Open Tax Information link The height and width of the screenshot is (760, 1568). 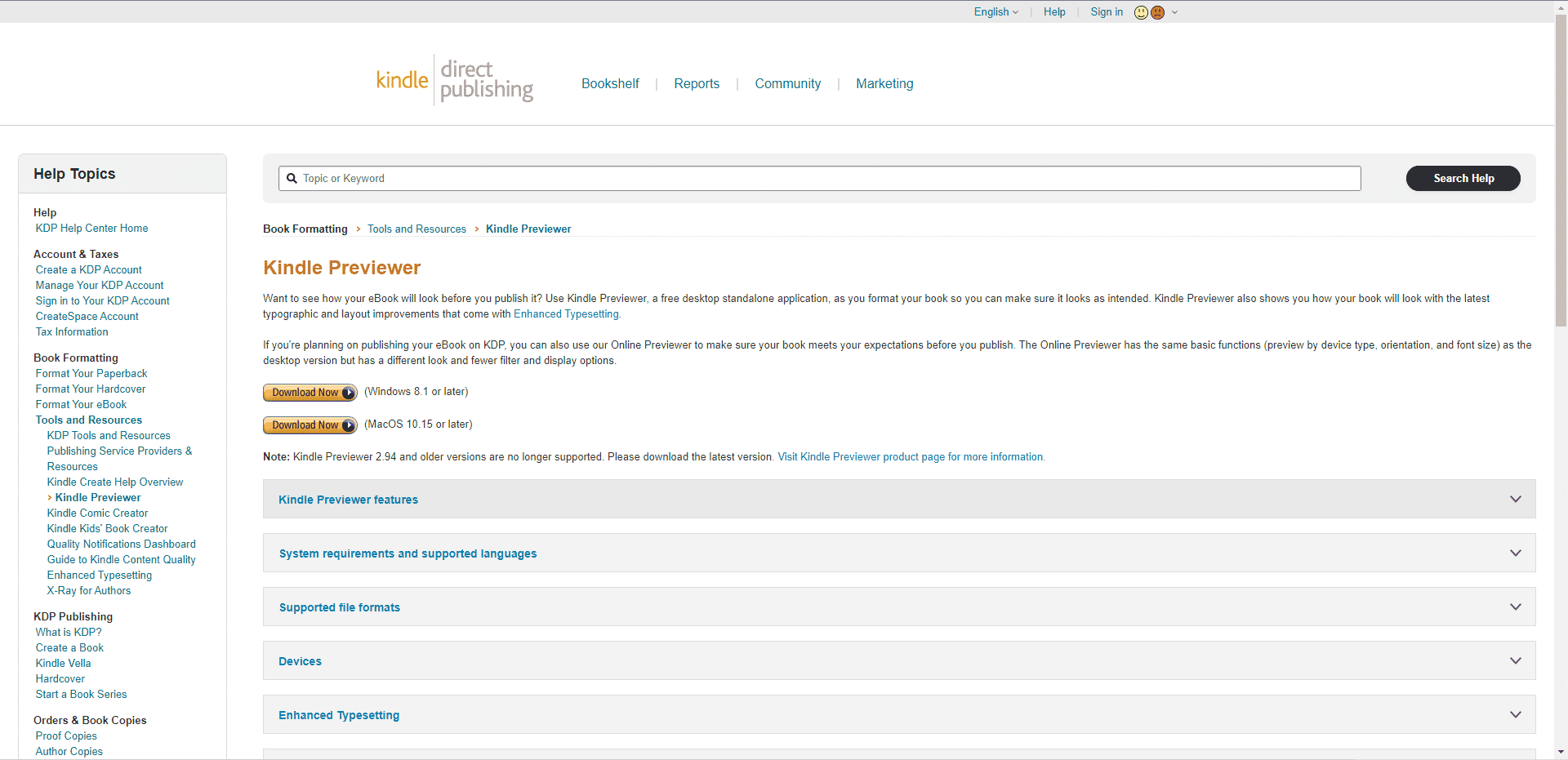(72, 331)
